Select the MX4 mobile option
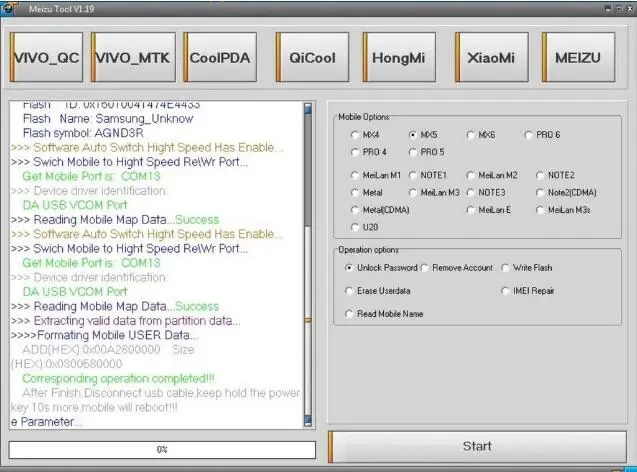Image resolution: width=637 pixels, height=472 pixels. 365,134
